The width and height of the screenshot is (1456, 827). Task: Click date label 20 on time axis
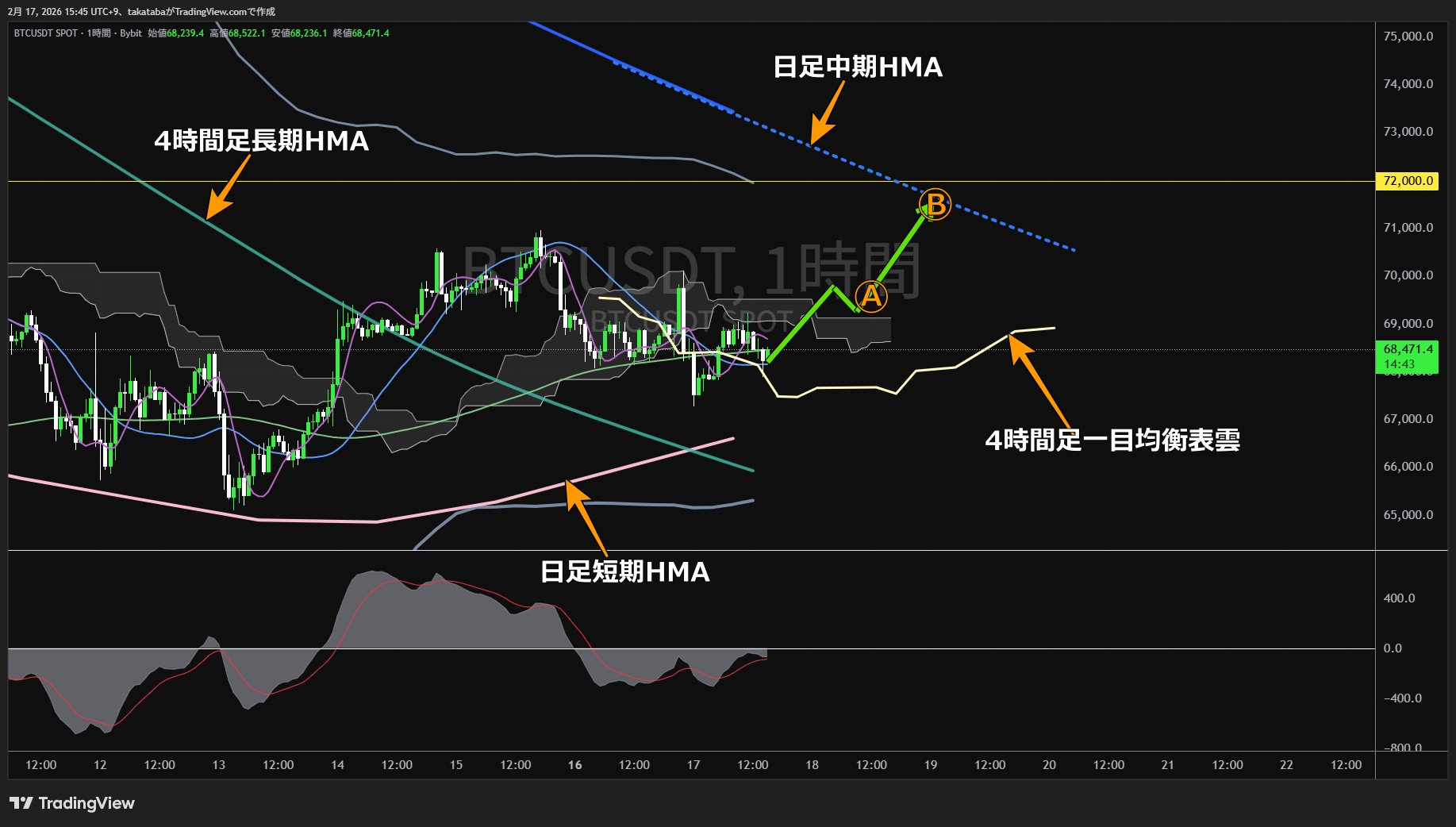pos(1049,765)
